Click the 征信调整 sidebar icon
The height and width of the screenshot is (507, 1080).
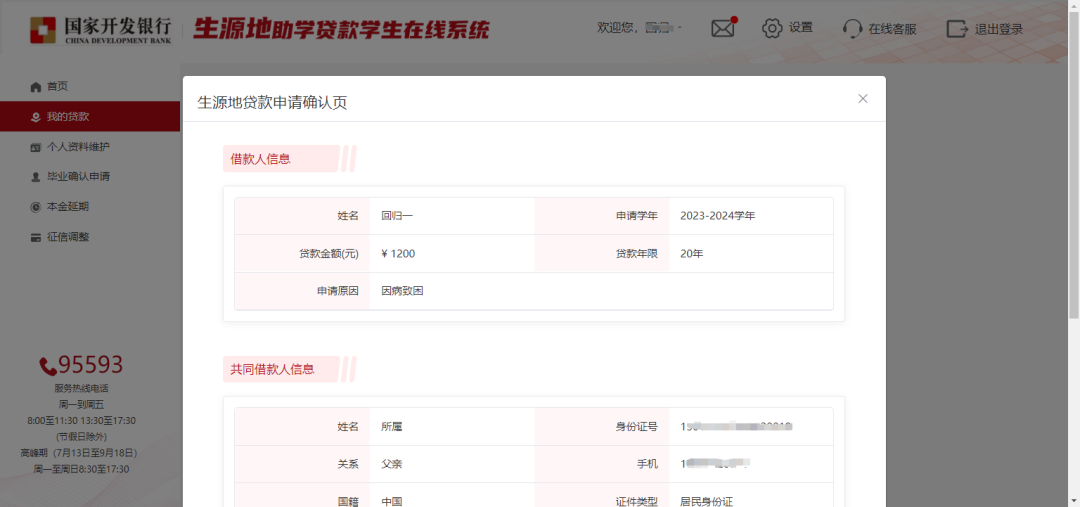point(36,237)
